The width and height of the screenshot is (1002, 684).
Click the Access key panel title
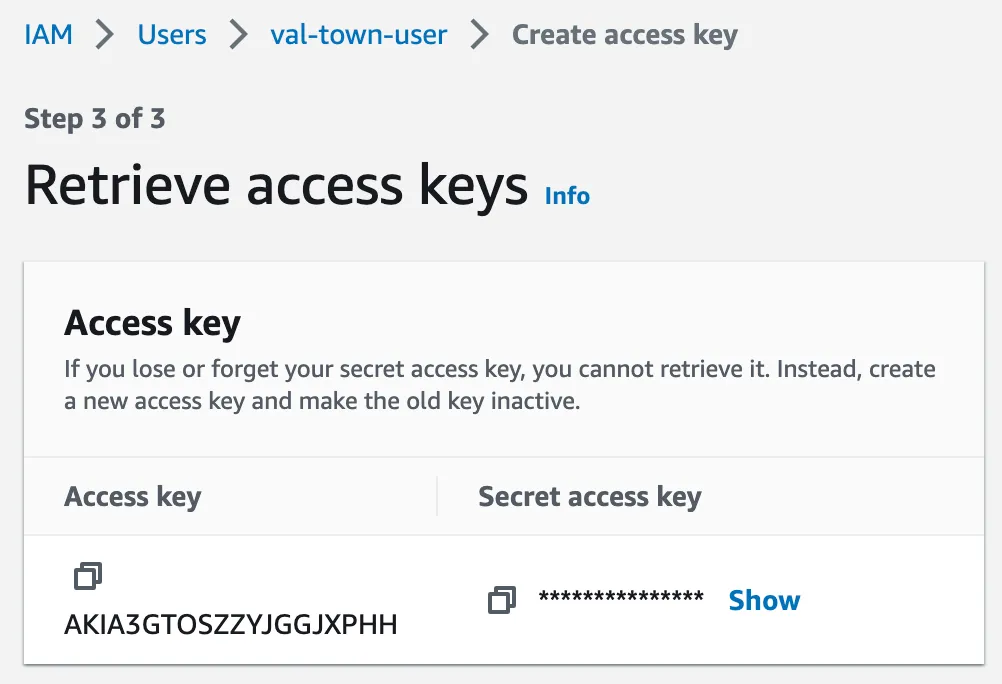(x=152, y=324)
